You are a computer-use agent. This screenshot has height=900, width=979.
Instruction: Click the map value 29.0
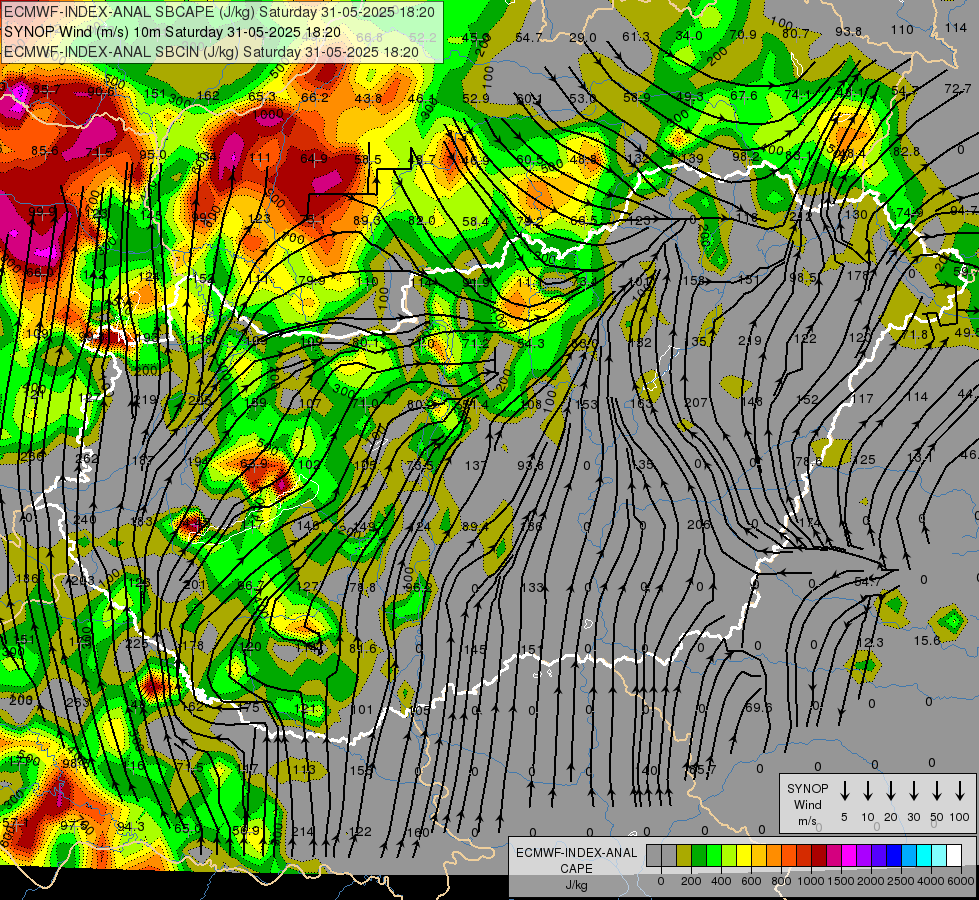point(583,37)
